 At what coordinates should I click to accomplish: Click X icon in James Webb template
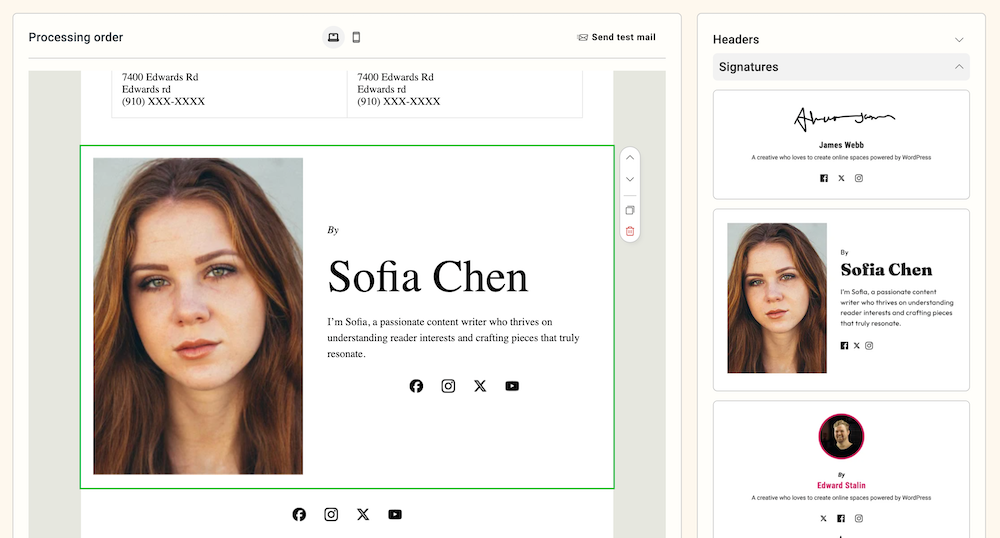[x=841, y=178]
